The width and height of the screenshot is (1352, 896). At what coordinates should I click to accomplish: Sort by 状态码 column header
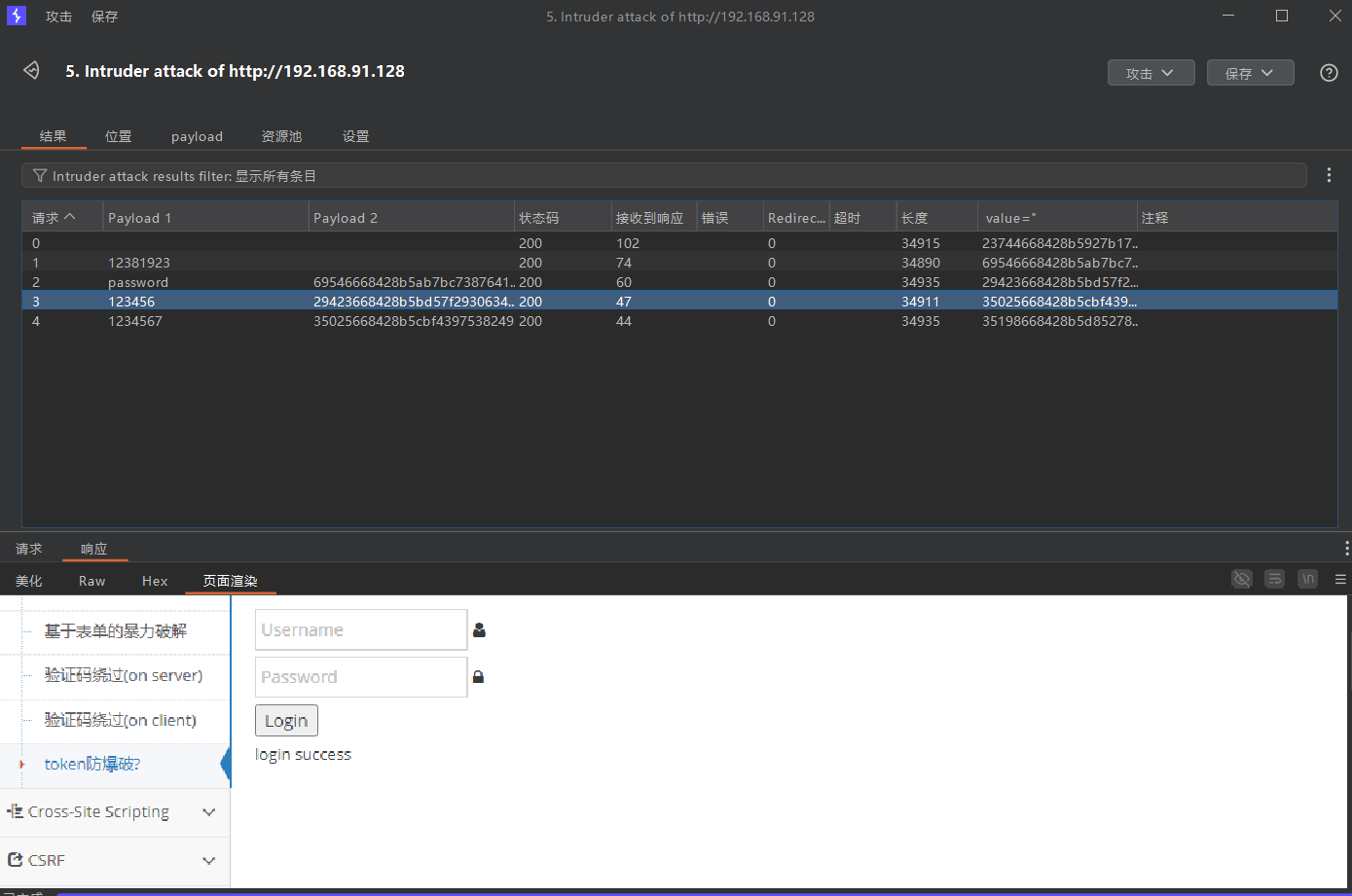click(x=563, y=218)
